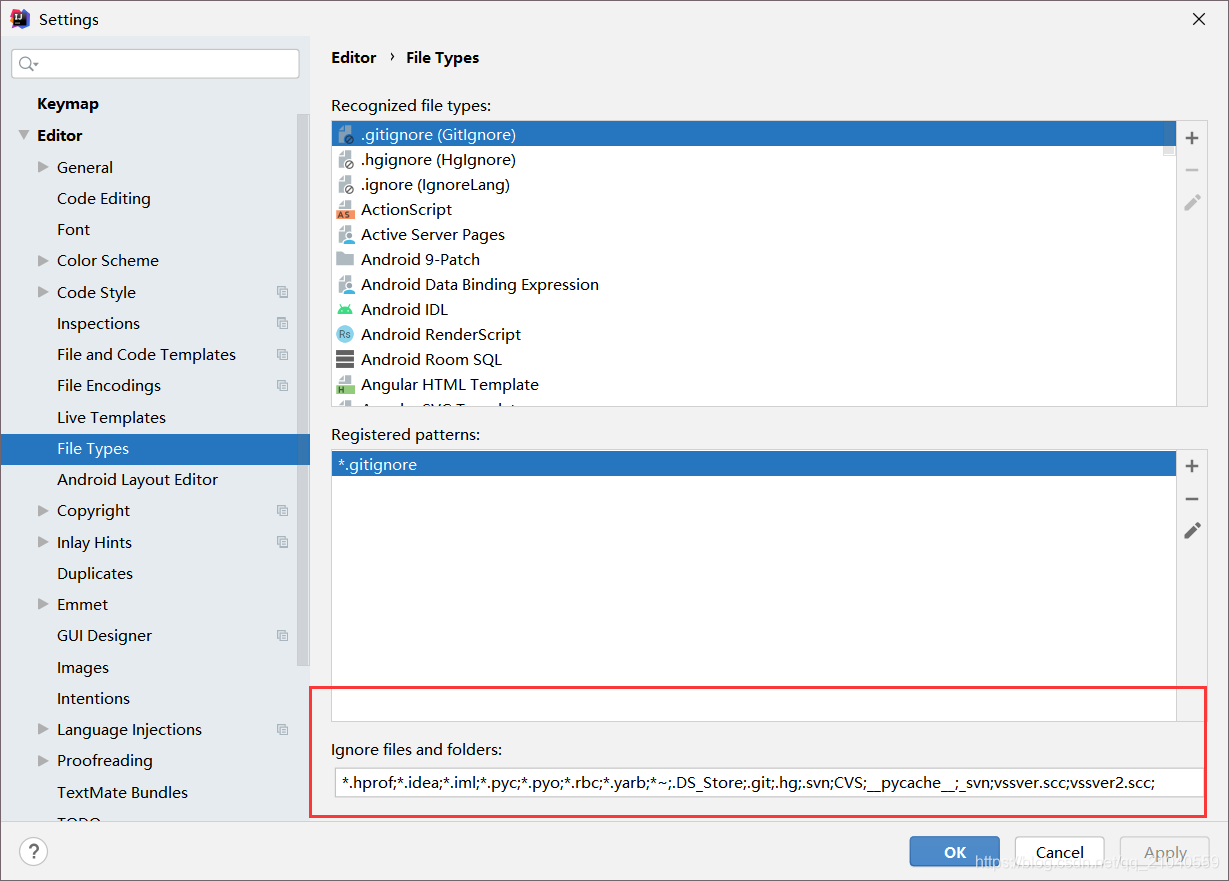Expand the General settings node

(x=43, y=167)
